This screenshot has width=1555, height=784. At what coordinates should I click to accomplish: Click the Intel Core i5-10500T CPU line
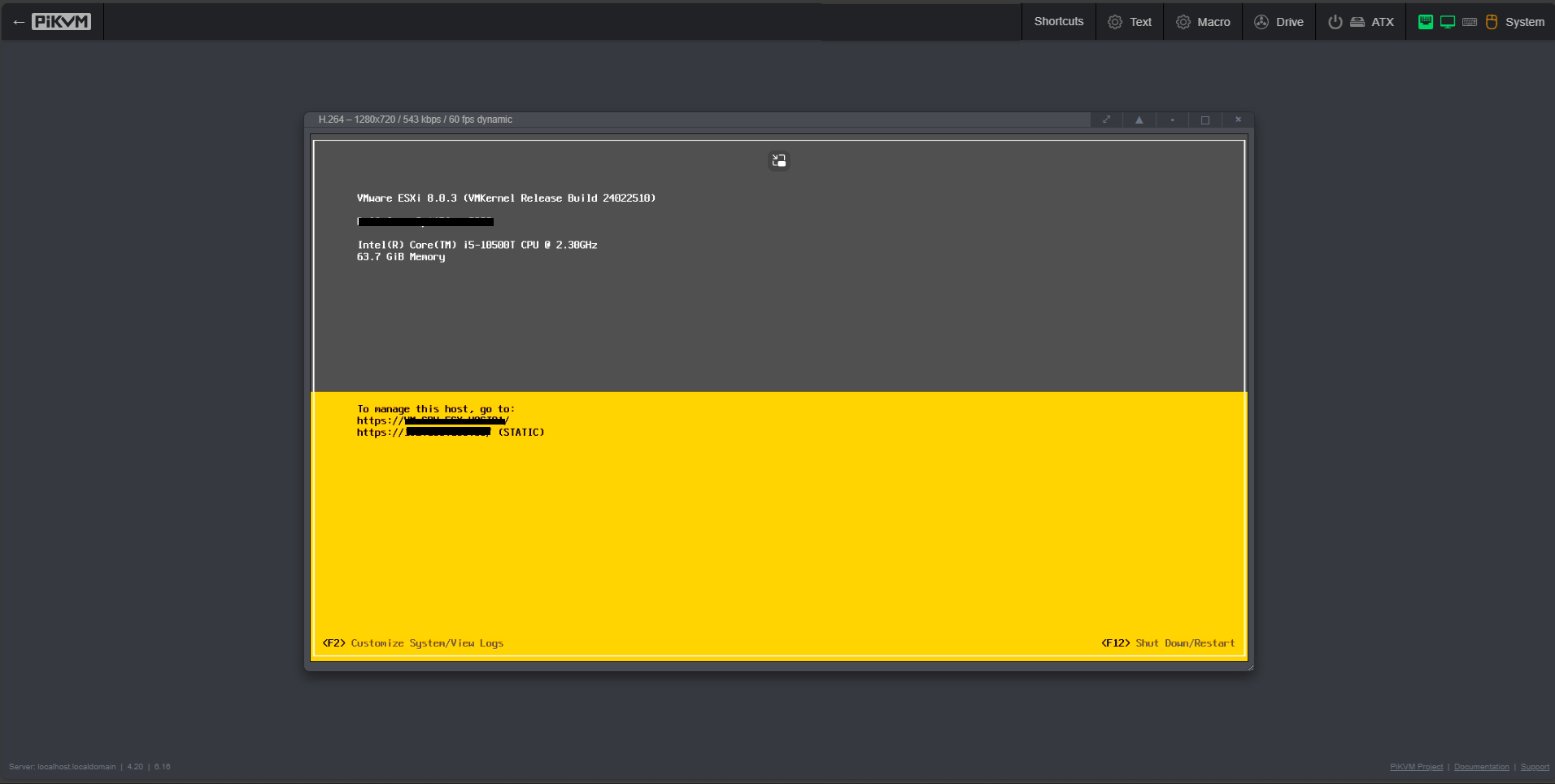point(477,245)
